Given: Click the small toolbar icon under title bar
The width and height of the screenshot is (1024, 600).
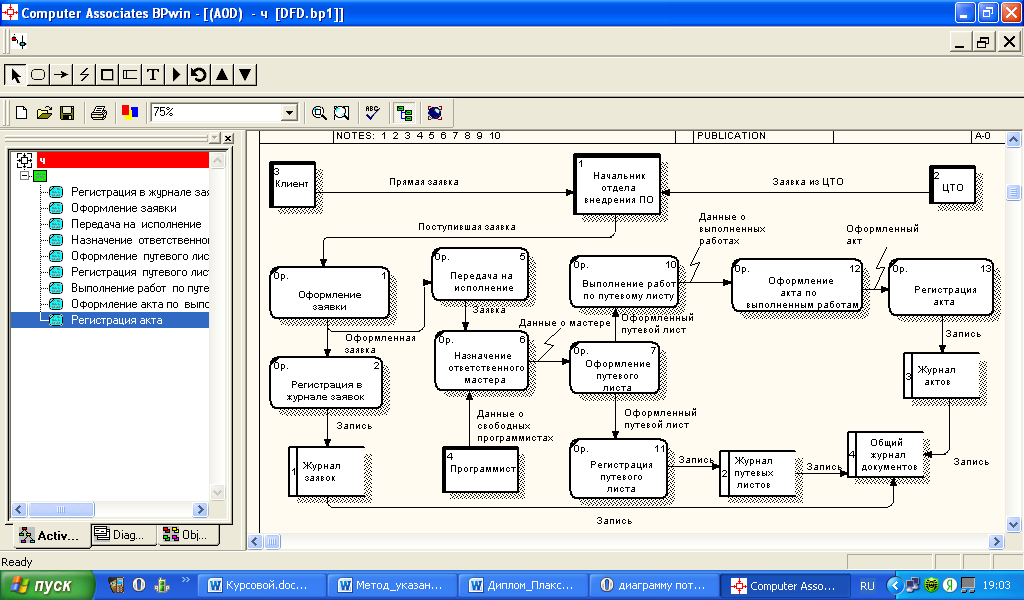Looking at the screenshot, I should tap(20, 42).
